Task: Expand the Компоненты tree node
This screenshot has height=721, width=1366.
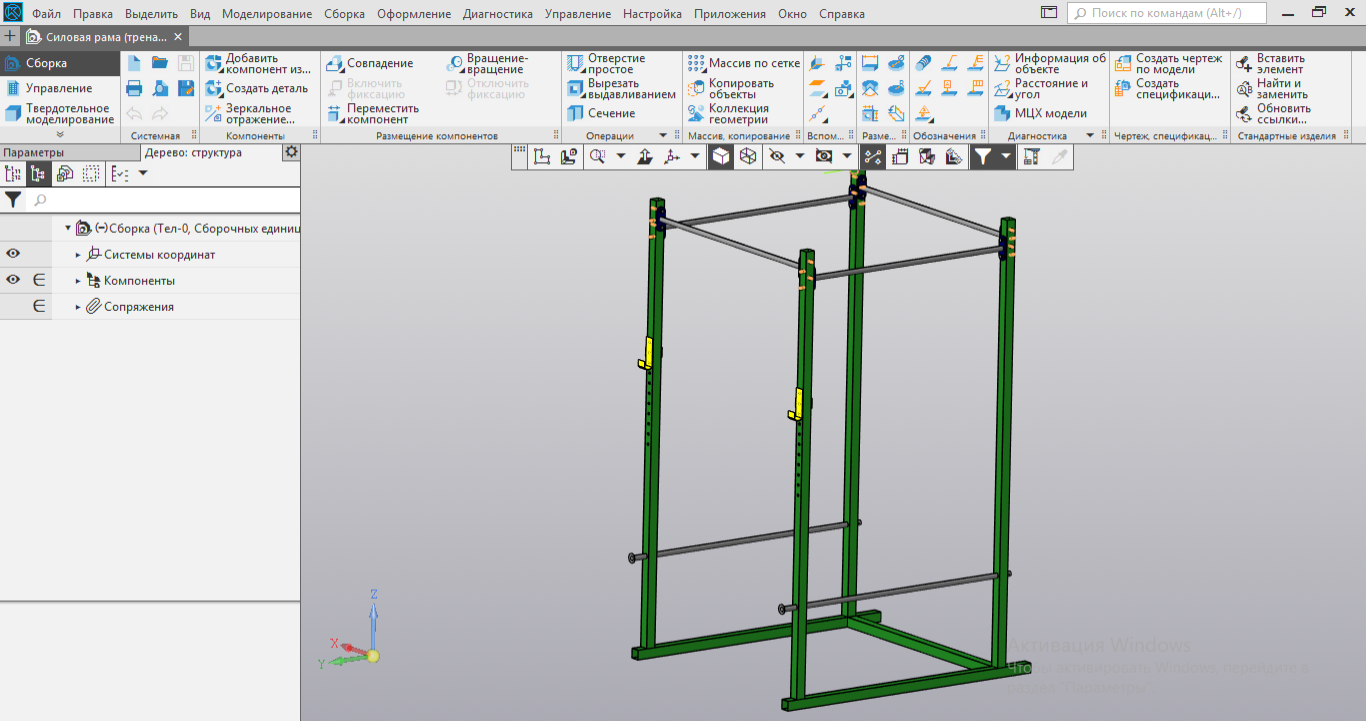Action: point(79,281)
